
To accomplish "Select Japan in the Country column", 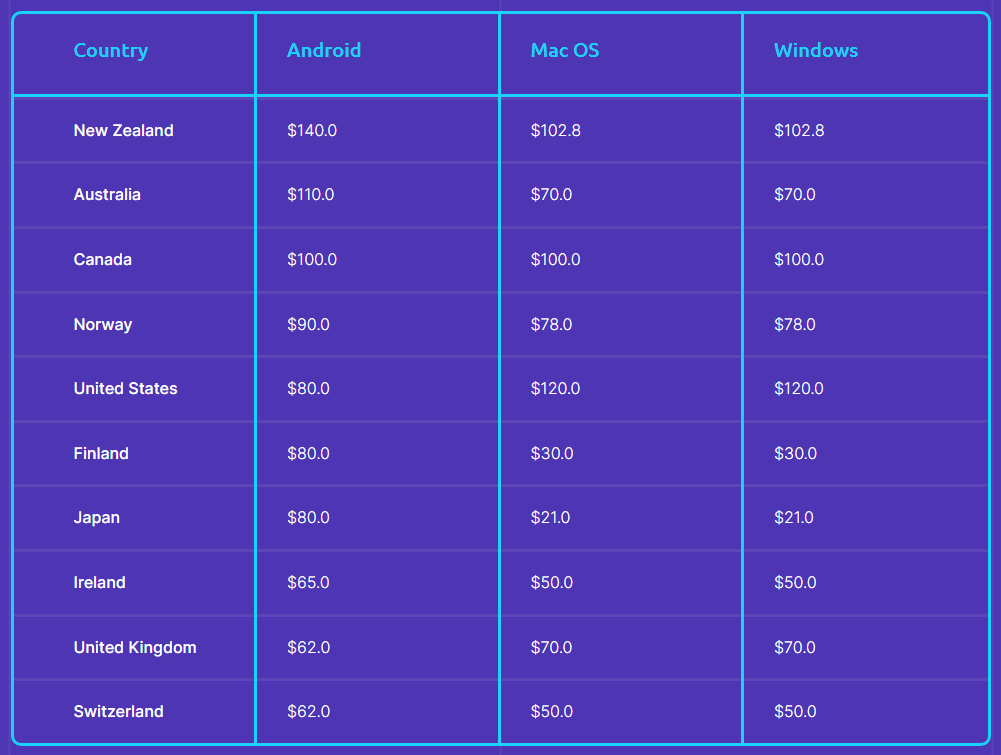I will (96, 518).
